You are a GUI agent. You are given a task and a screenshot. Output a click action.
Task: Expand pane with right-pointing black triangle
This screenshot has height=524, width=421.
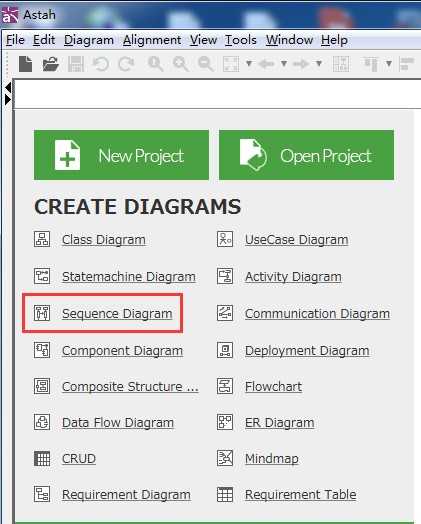pos(8,99)
